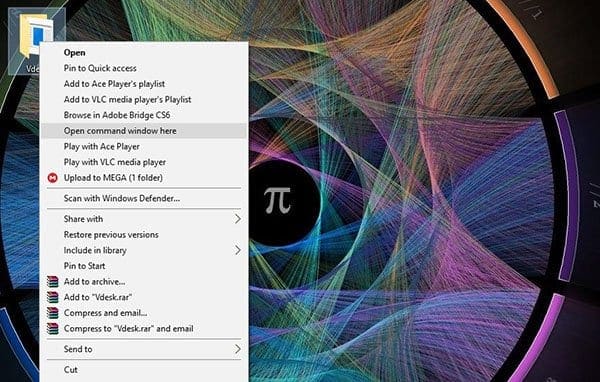600x382 pixels.
Task: Click the WinRAR icon beside Compress and email...
Action: click(x=52, y=313)
